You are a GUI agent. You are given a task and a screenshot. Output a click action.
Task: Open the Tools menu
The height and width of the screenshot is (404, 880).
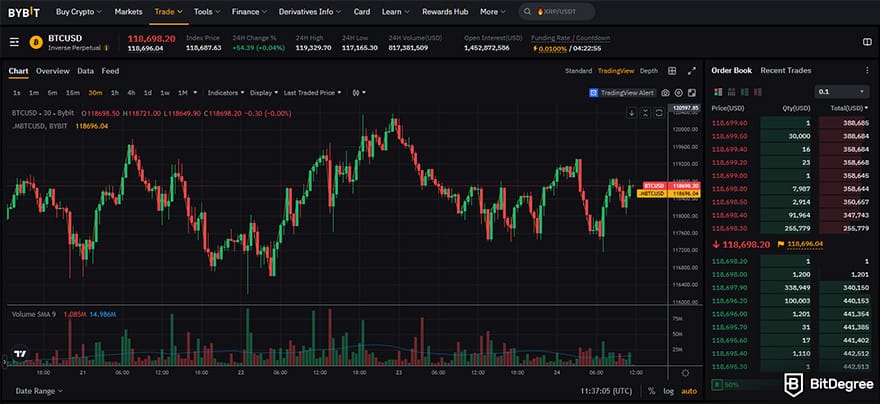[x=207, y=11]
